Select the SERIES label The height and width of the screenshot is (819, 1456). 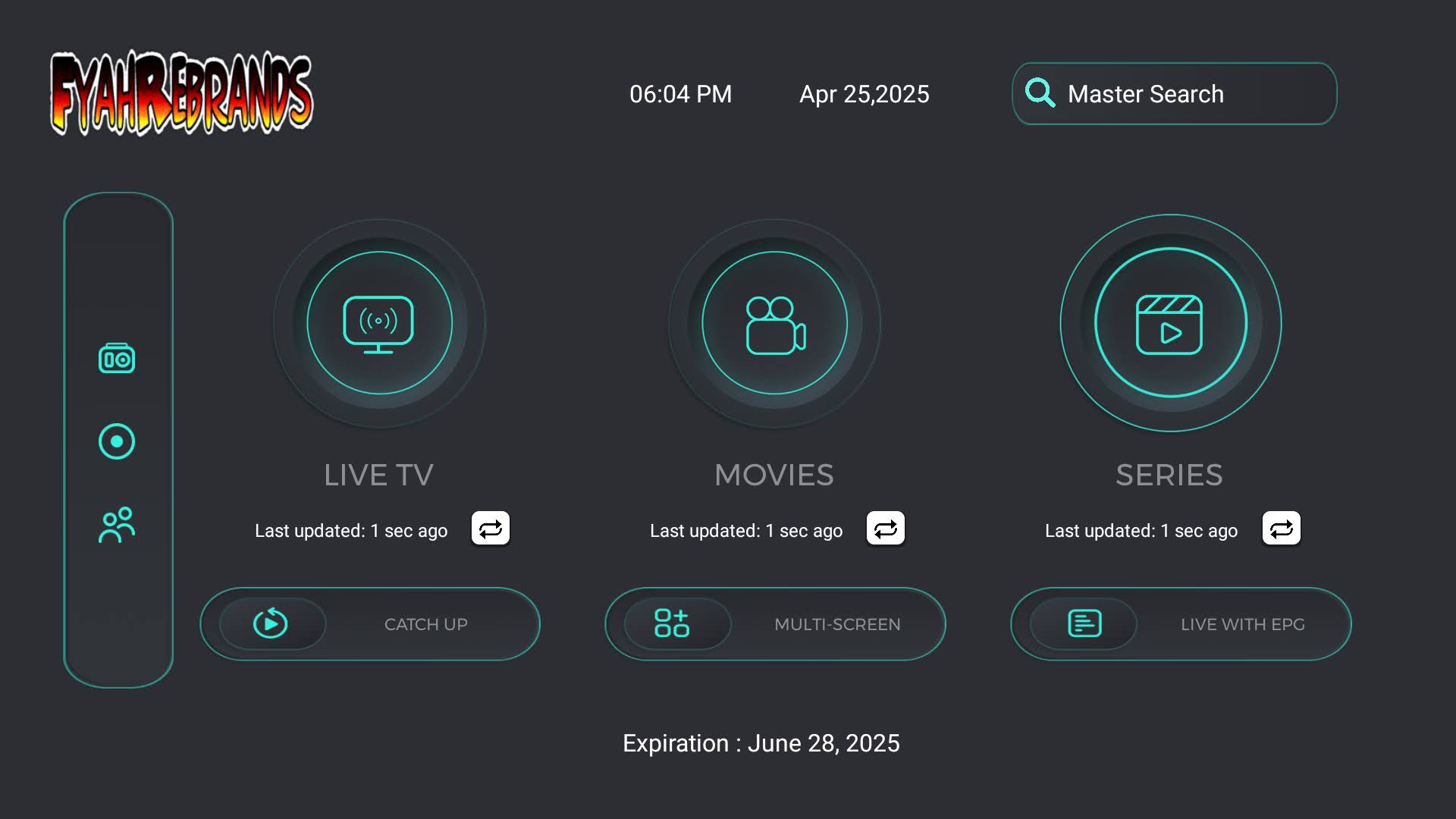(1169, 475)
